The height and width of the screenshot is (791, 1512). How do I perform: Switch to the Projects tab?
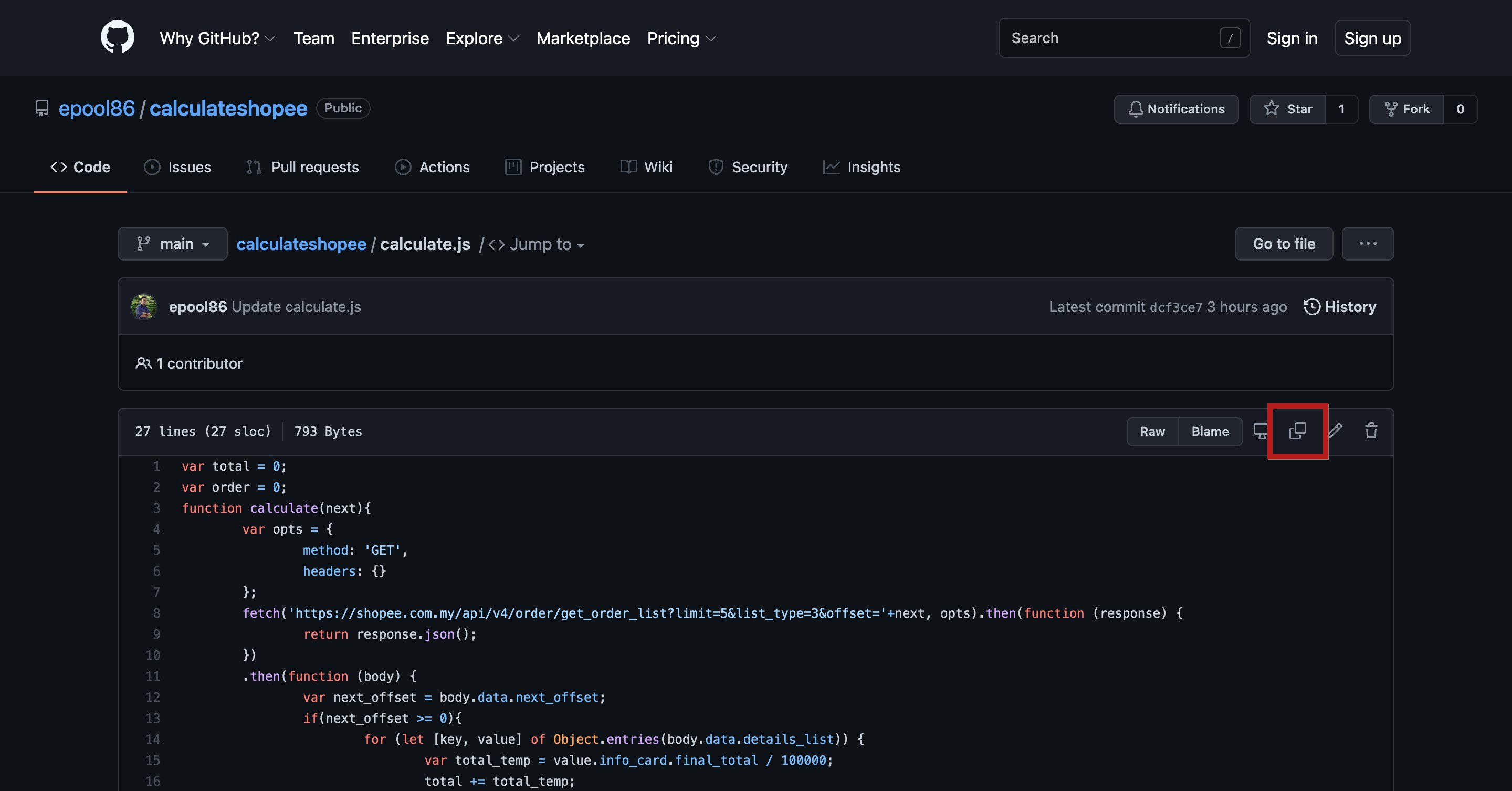[545, 168]
